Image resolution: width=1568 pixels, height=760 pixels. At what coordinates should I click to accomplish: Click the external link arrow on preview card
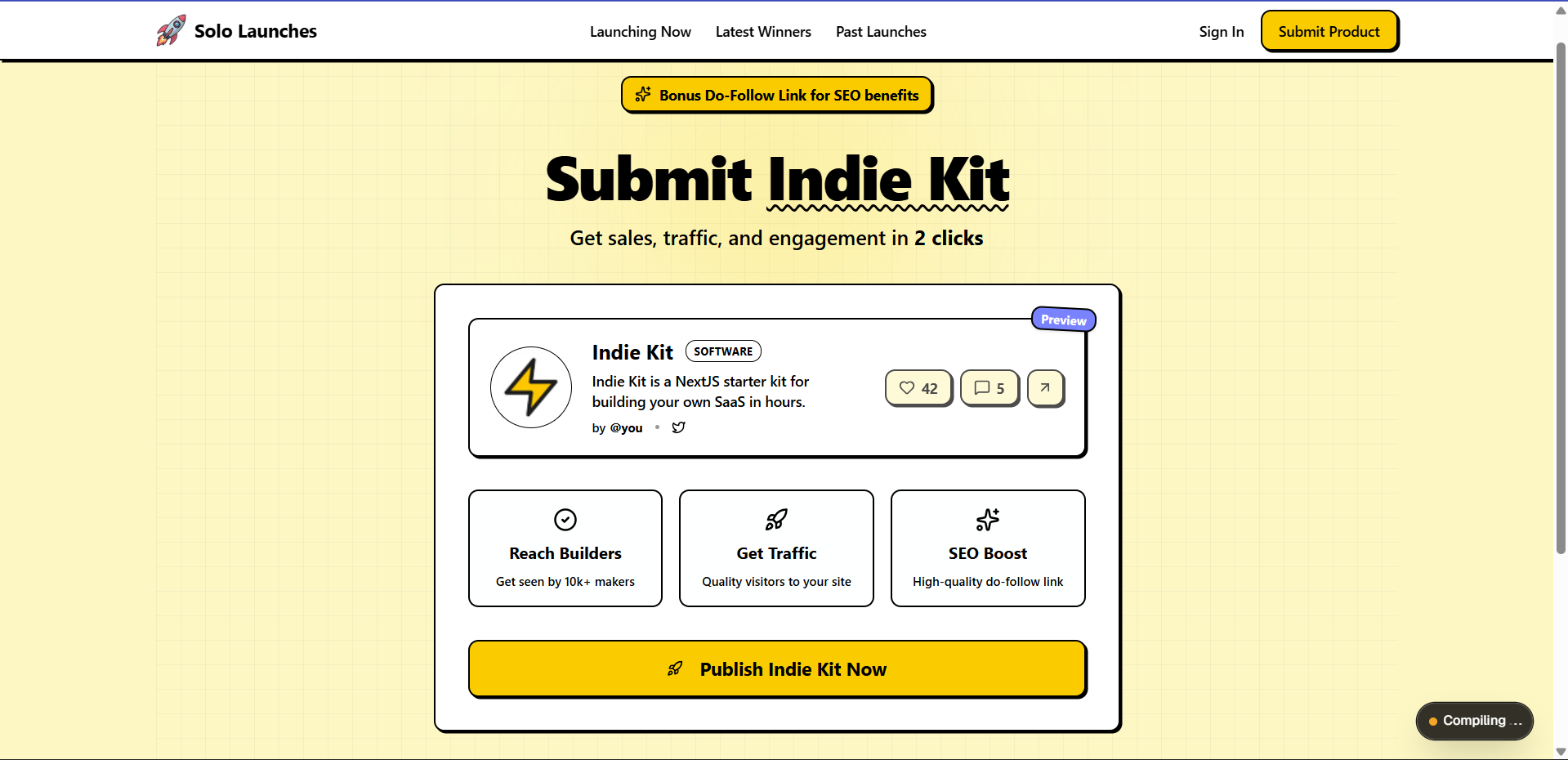click(1045, 387)
